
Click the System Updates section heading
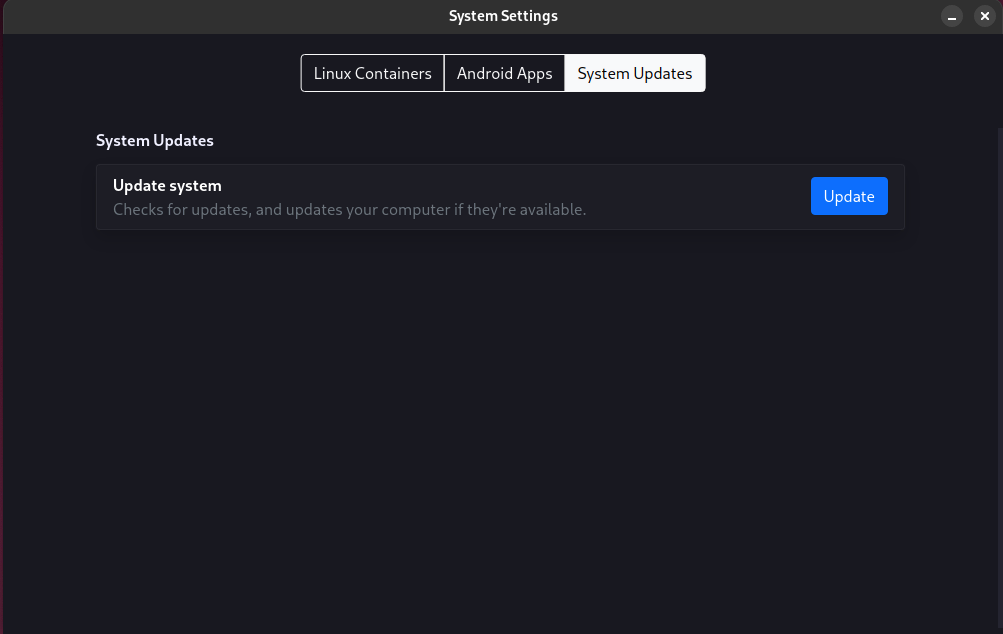coord(154,141)
